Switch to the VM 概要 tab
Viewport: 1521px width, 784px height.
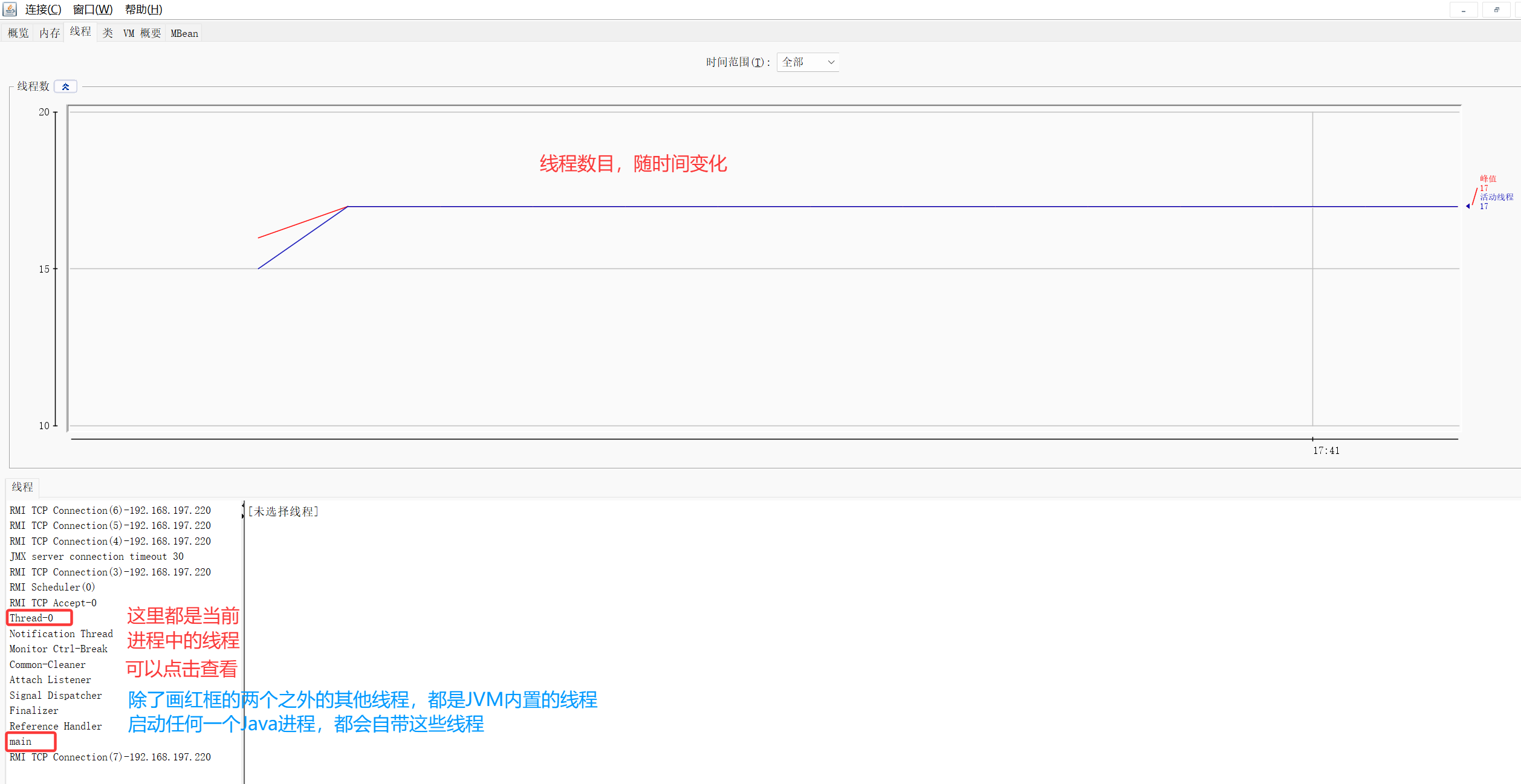(x=142, y=33)
